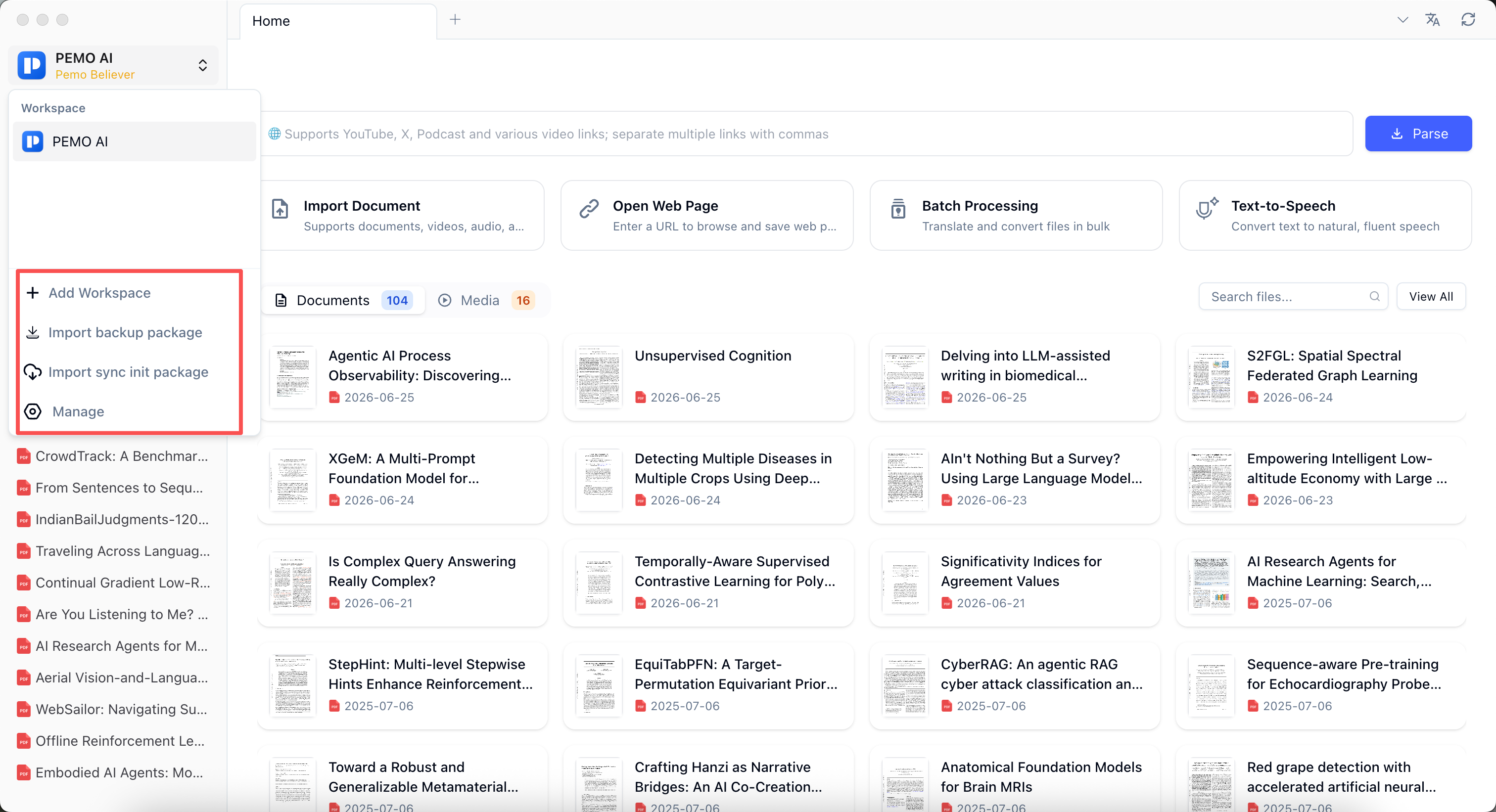Open Detecting Multiple Diseases in Multiple Crops
Screen dimensions: 1496x812
coord(708,479)
